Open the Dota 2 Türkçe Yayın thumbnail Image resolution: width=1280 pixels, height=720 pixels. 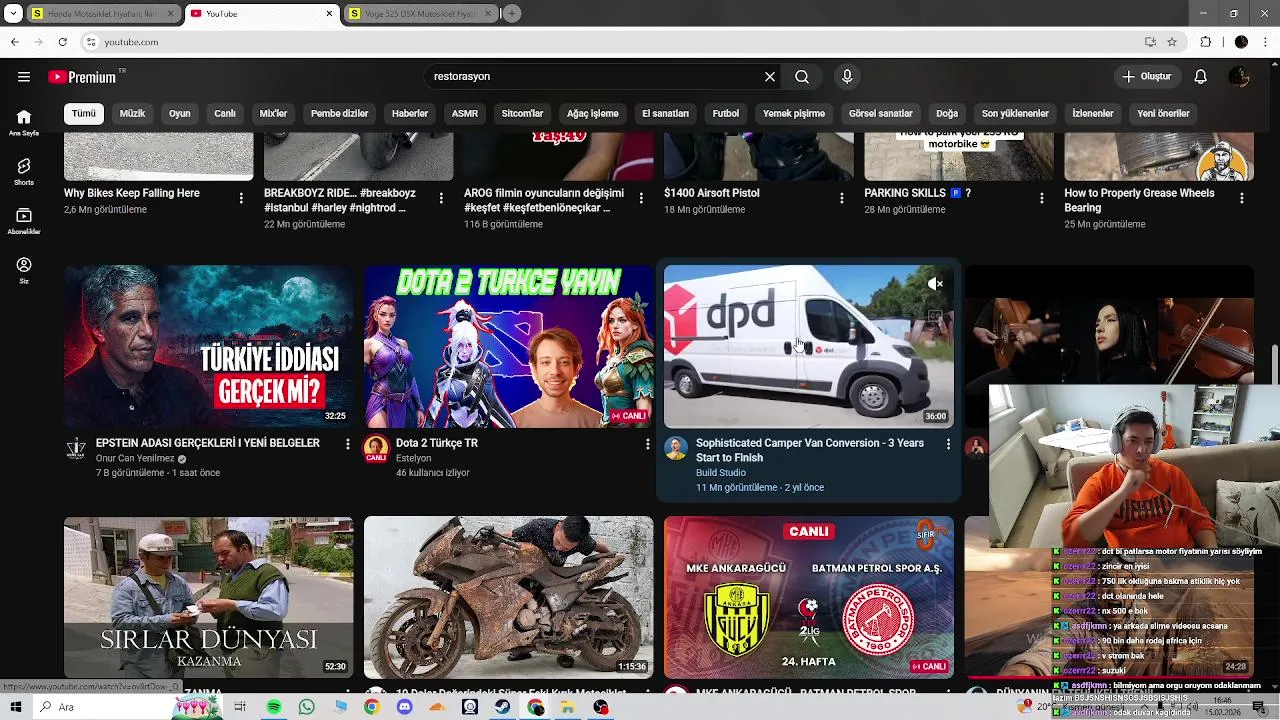[508, 346]
